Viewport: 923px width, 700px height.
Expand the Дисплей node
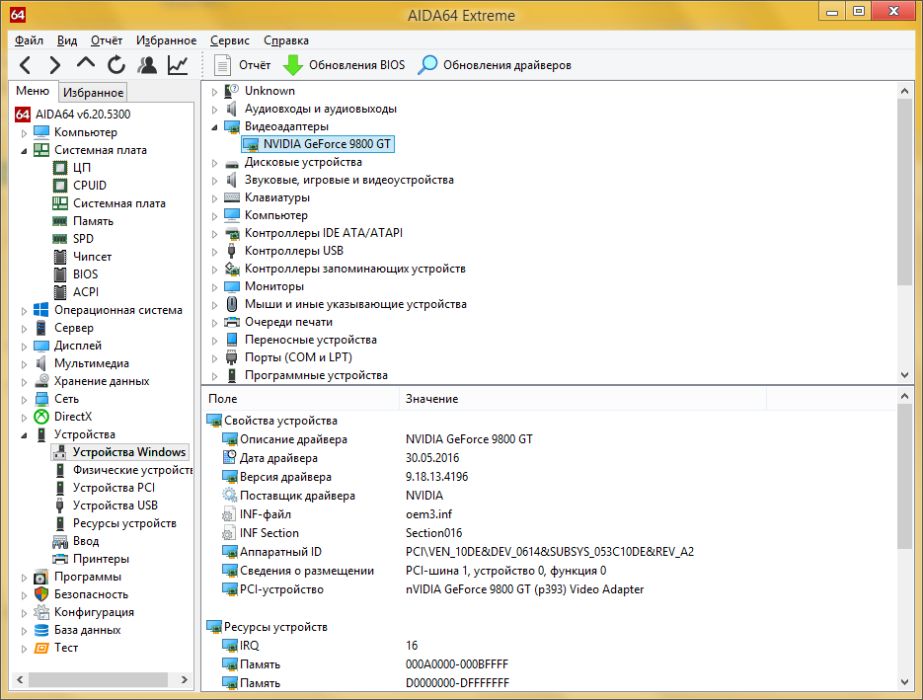[24, 346]
